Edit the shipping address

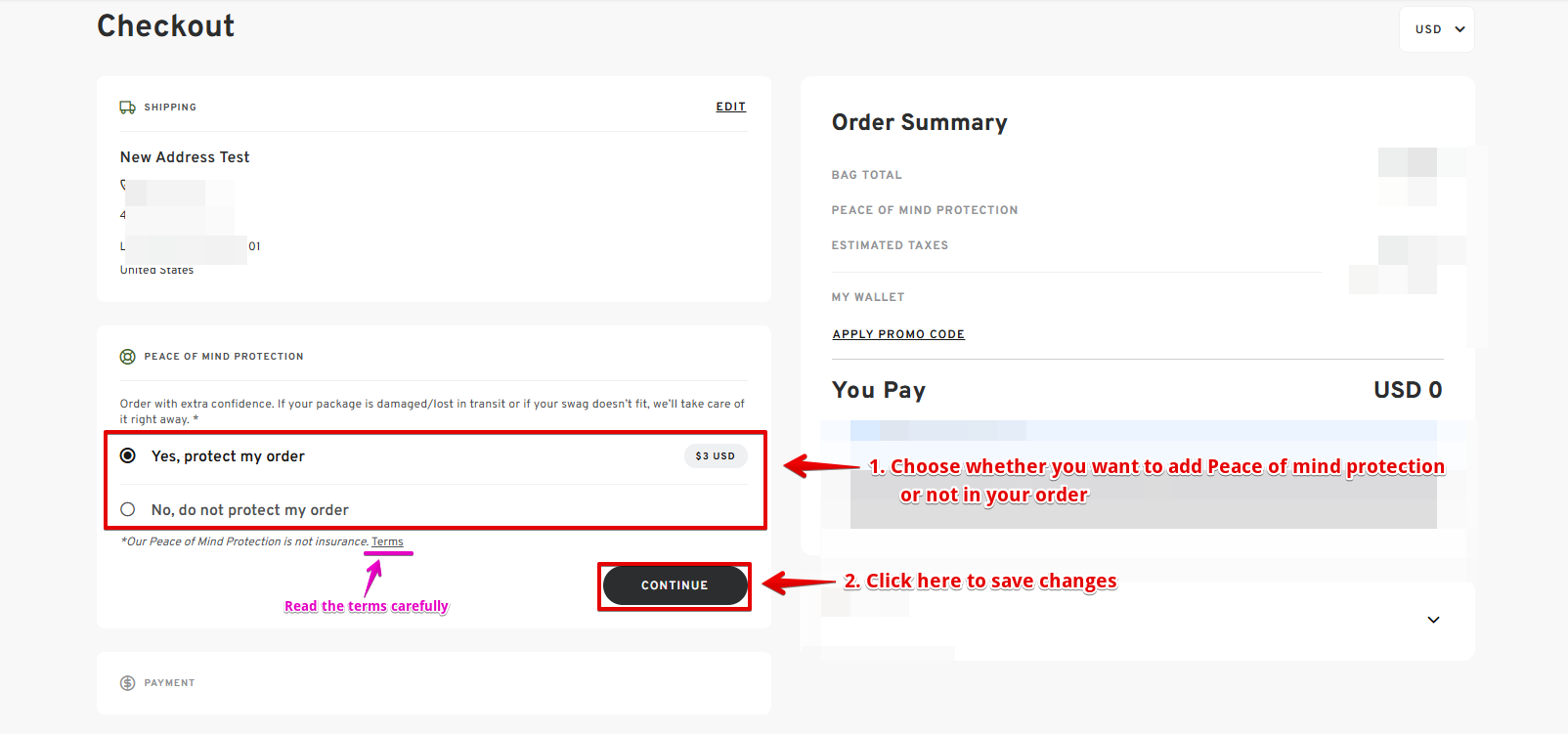click(x=730, y=107)
